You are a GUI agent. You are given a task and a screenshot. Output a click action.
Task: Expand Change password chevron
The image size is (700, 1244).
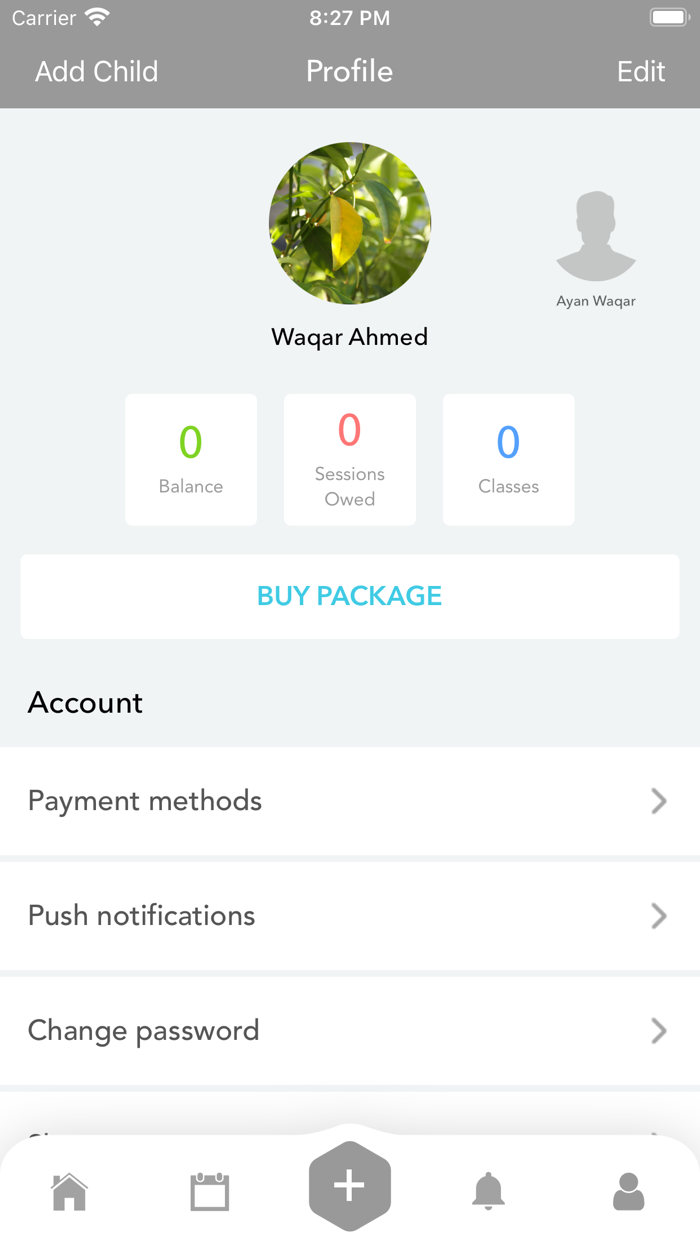point(658,1031)
